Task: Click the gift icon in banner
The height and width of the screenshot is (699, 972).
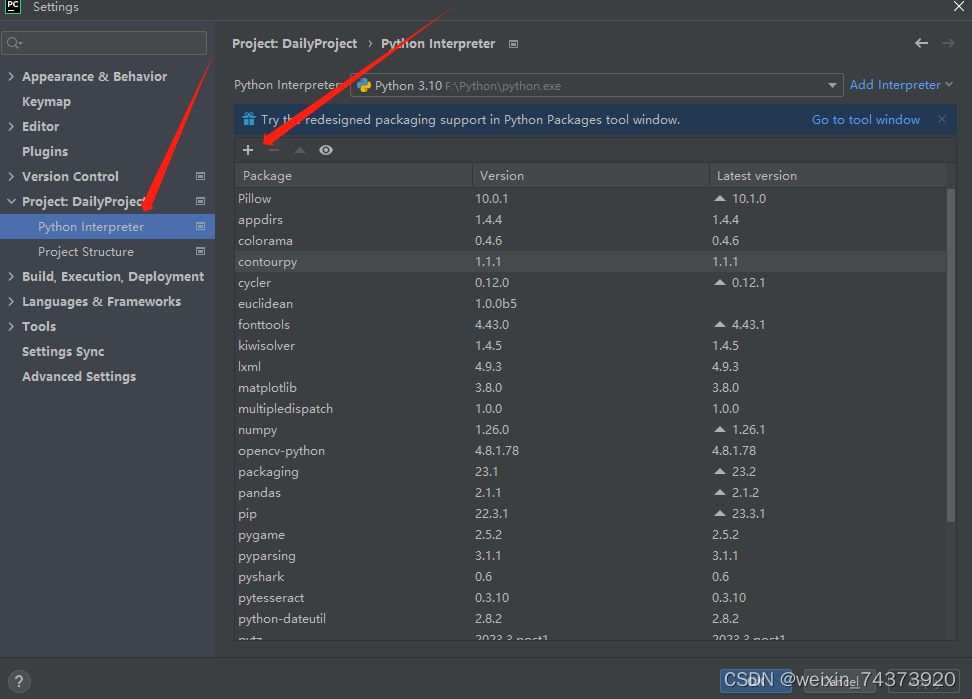Action: (249, 119)
